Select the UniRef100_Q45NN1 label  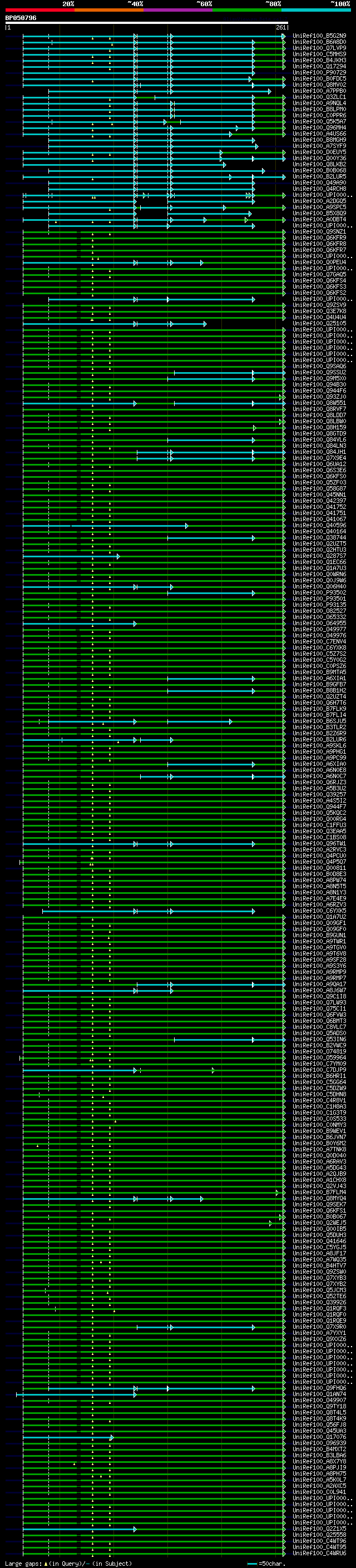coord(319,494)
